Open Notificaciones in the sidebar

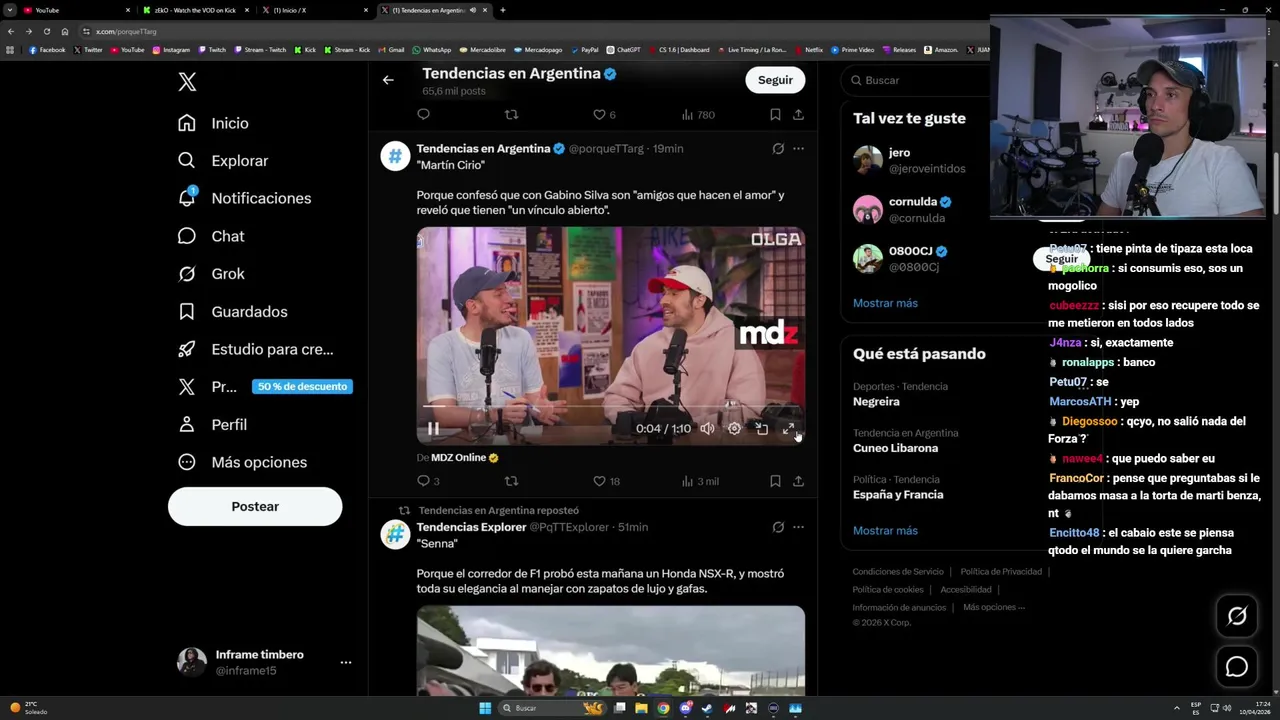tap(244, 198)
